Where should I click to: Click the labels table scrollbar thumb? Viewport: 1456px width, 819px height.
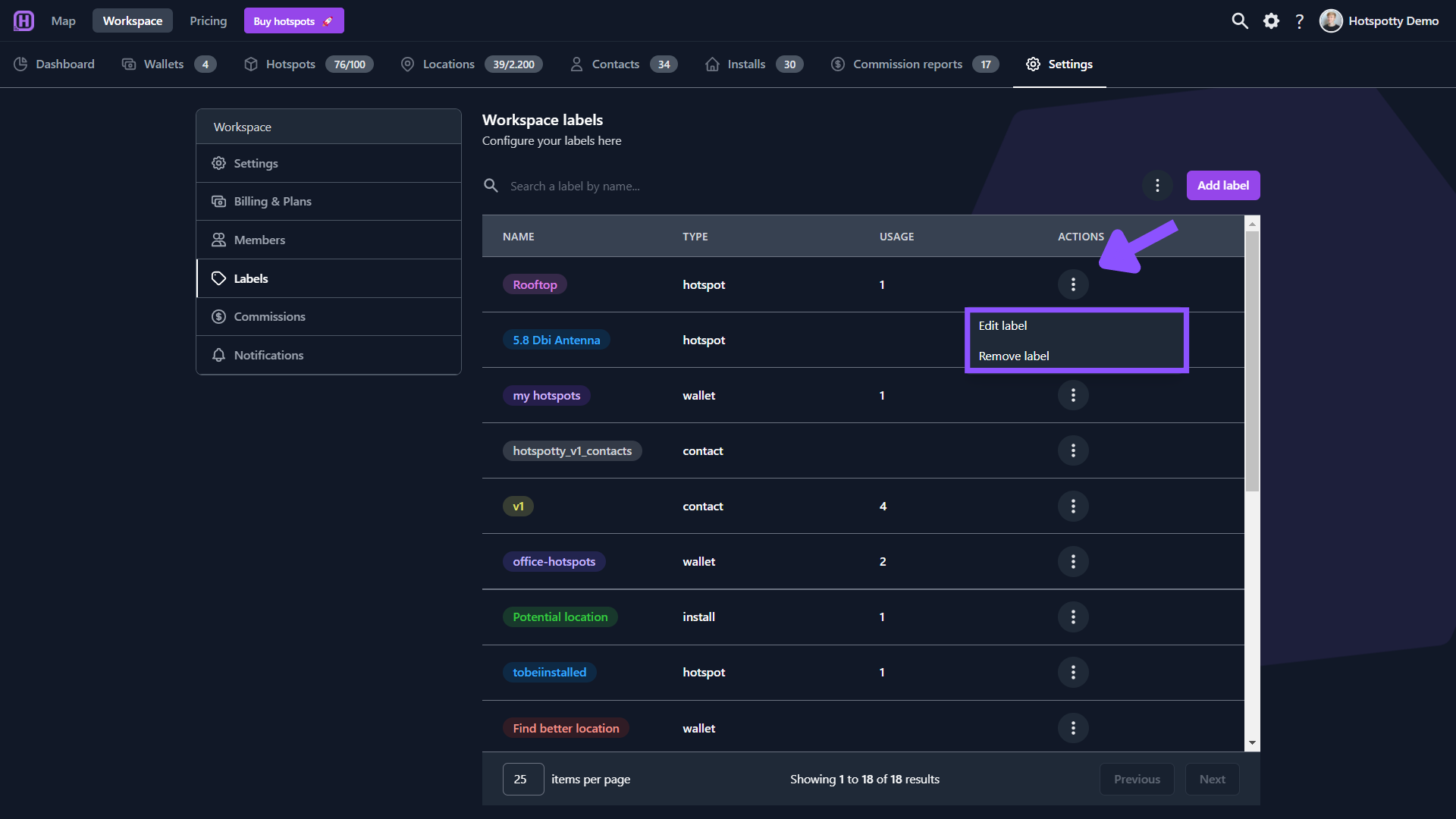[x=1252, y=361]
